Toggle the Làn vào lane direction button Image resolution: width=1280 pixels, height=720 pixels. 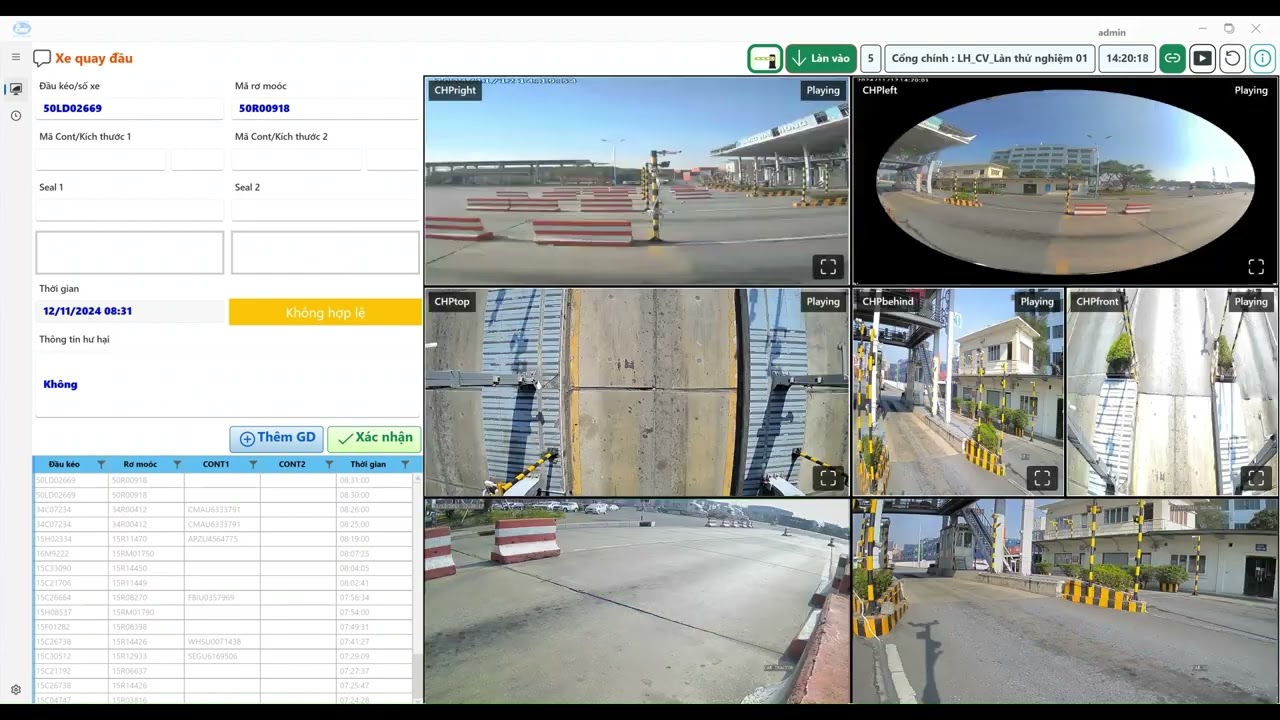(821, 59)
